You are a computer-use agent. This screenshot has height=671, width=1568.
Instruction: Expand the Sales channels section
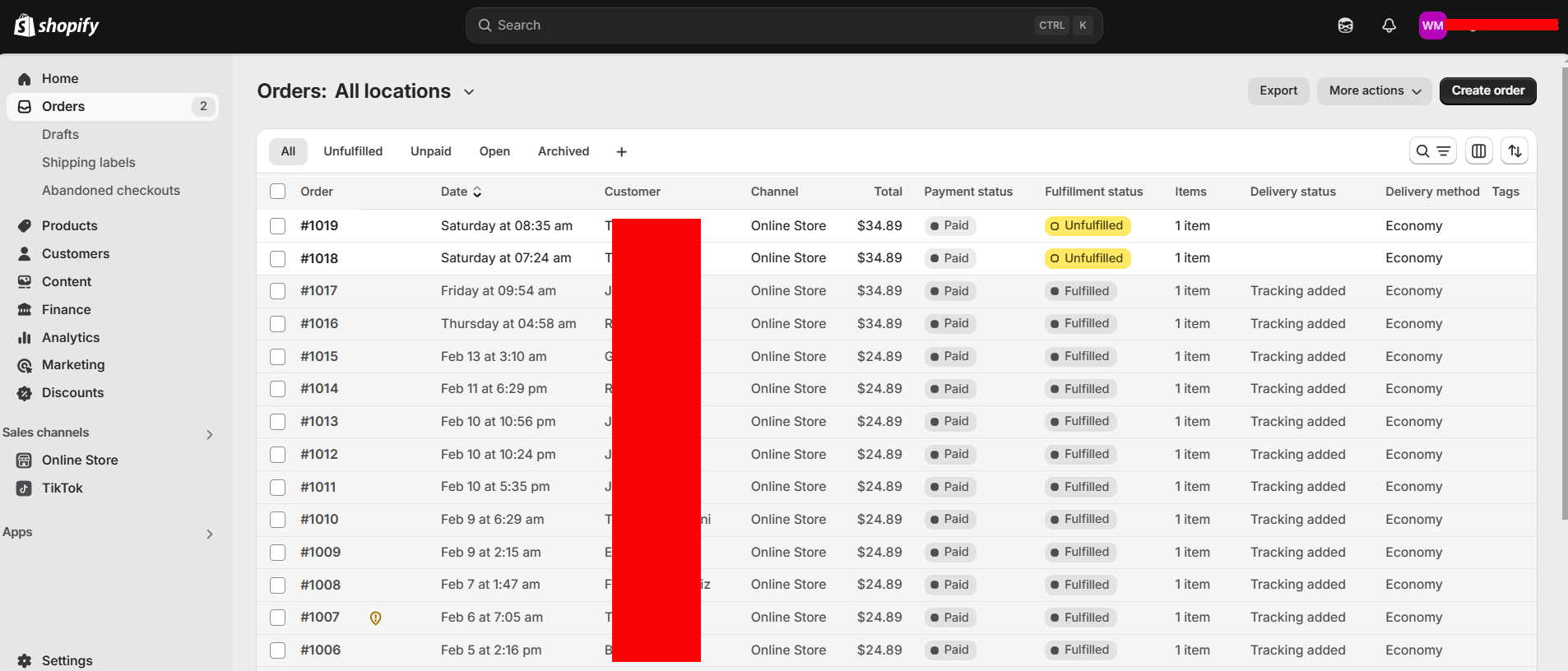(209, 434)
